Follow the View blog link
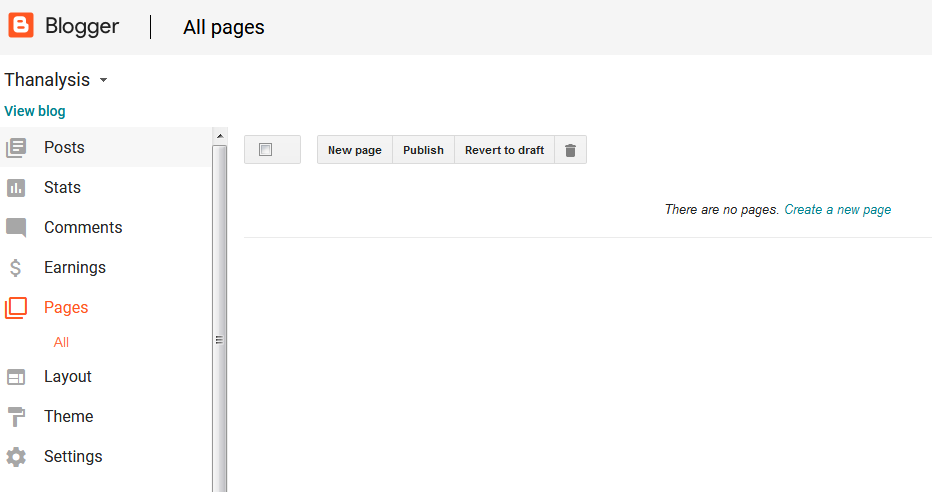 point(35,111)
